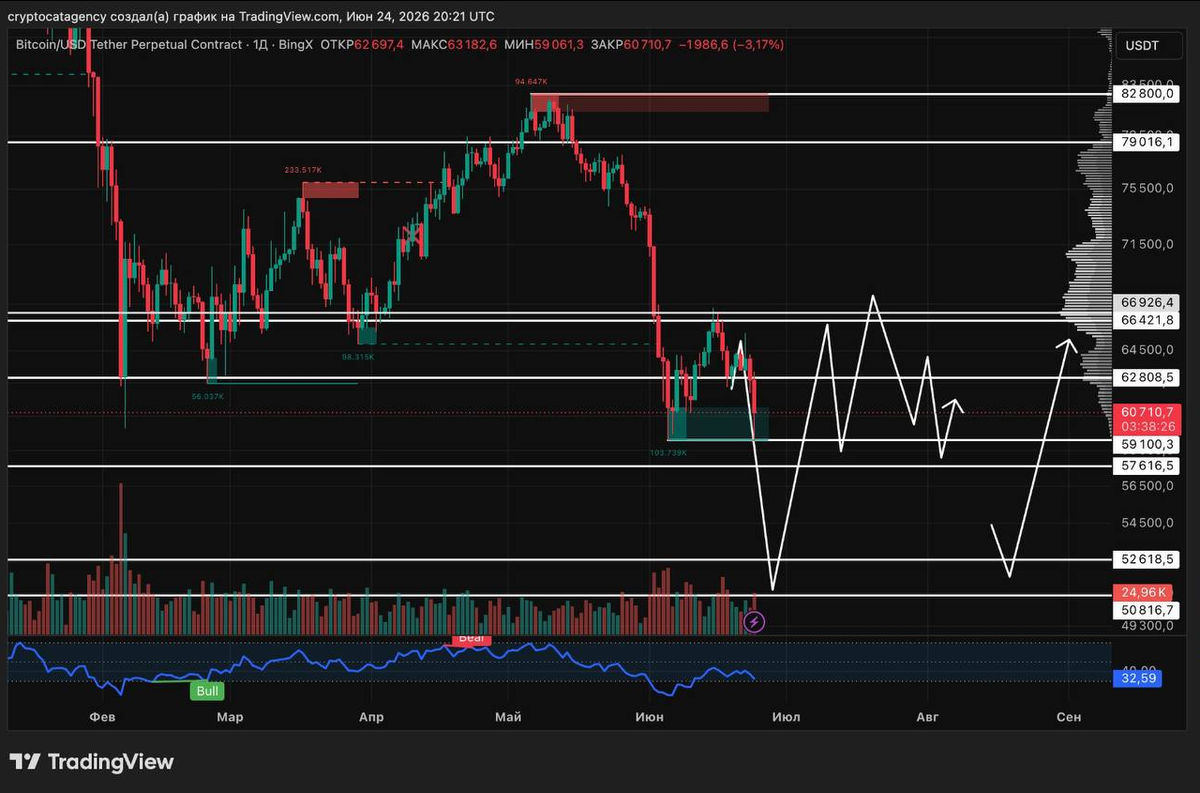1200x793 pixels.
Task: Select the red Bear RSI label
Action: pos(470,638)
